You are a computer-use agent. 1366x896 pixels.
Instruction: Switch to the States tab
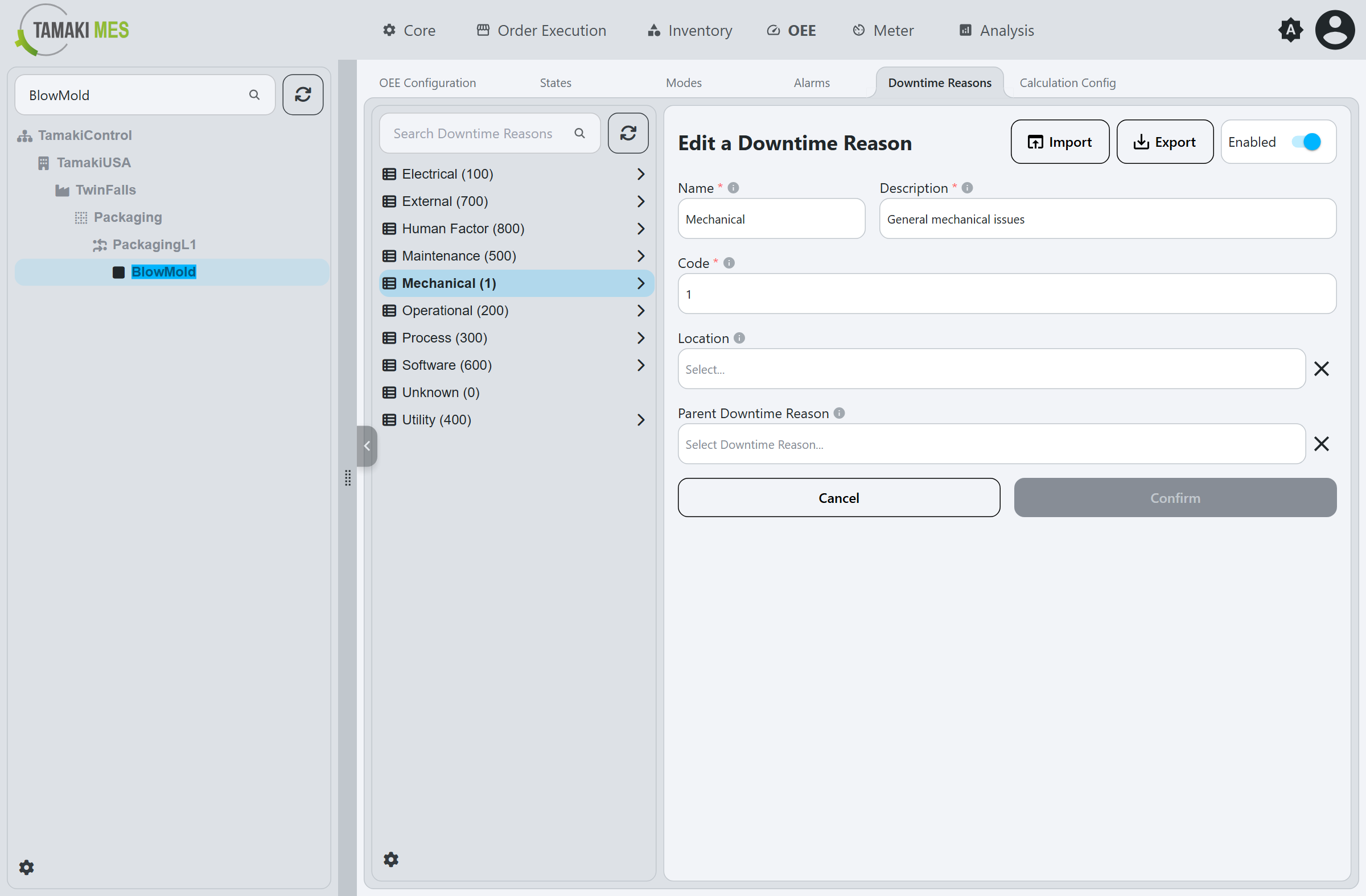(556, 82)
